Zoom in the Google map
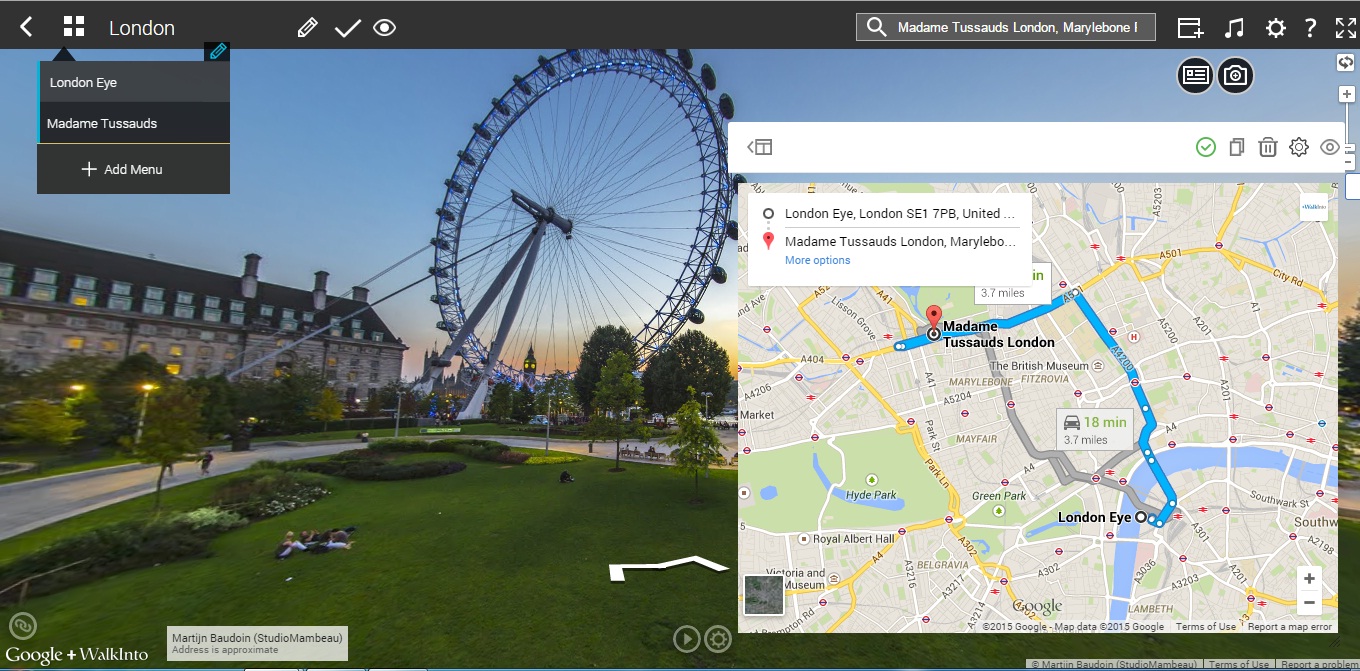The height and width of the screenshot is (671, 1360). (1309, 579)
